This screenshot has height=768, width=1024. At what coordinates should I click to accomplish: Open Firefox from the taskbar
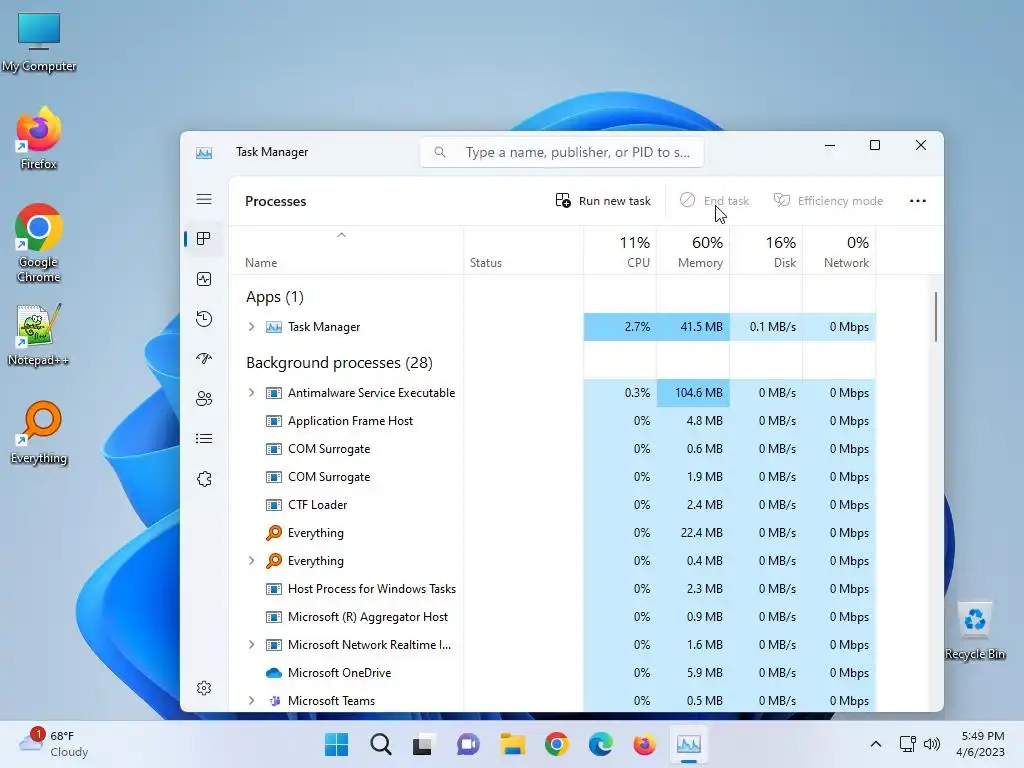click(x=645, y=744)
